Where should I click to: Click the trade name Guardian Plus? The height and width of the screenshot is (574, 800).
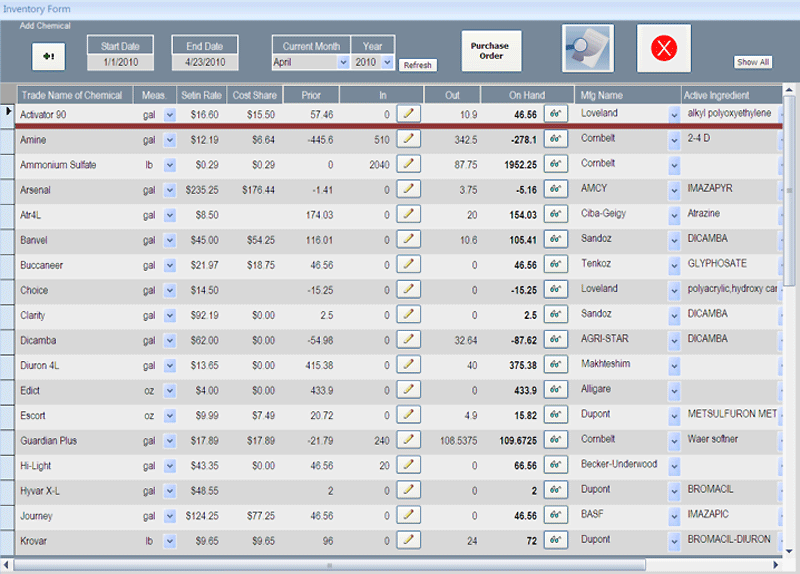pyautogui.click(x=48, y=440)
